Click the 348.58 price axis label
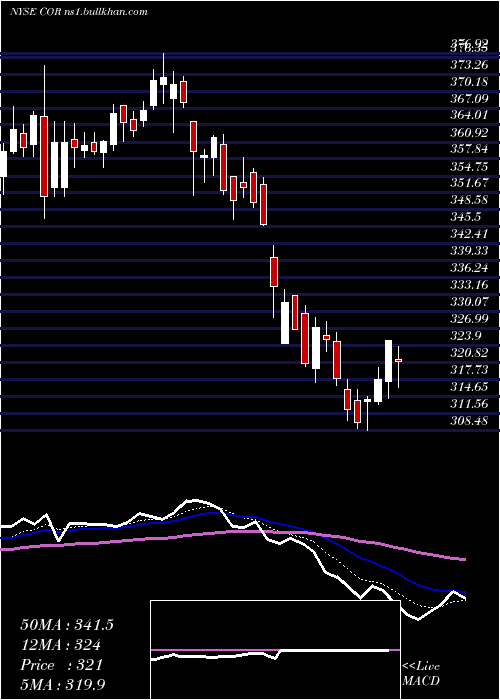This screenshot has height=700, width=500. click(x=469, y=200)
